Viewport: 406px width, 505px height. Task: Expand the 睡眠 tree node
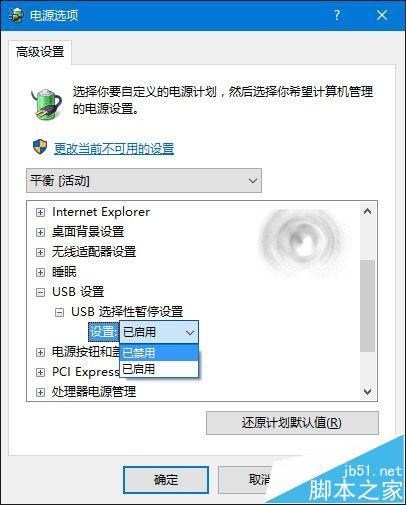[40, 272]
